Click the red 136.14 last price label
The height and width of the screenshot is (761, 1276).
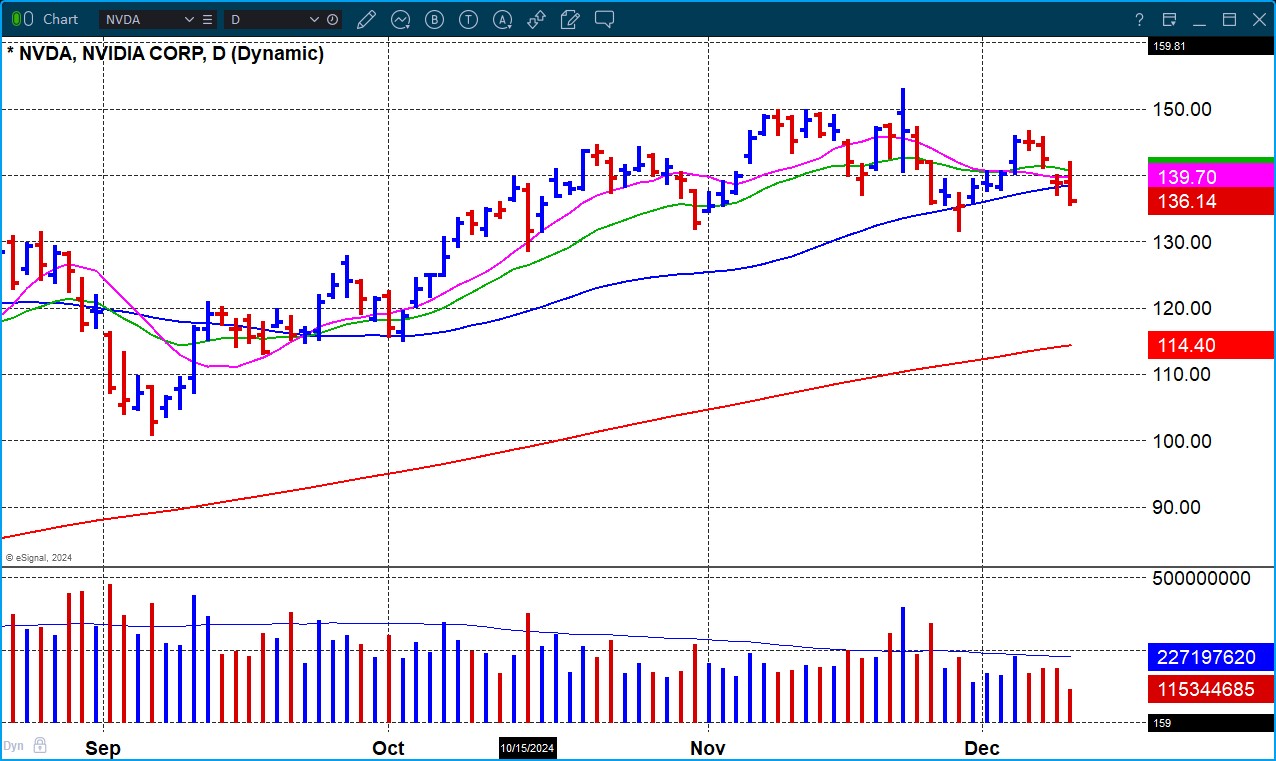pos(1210,202)
